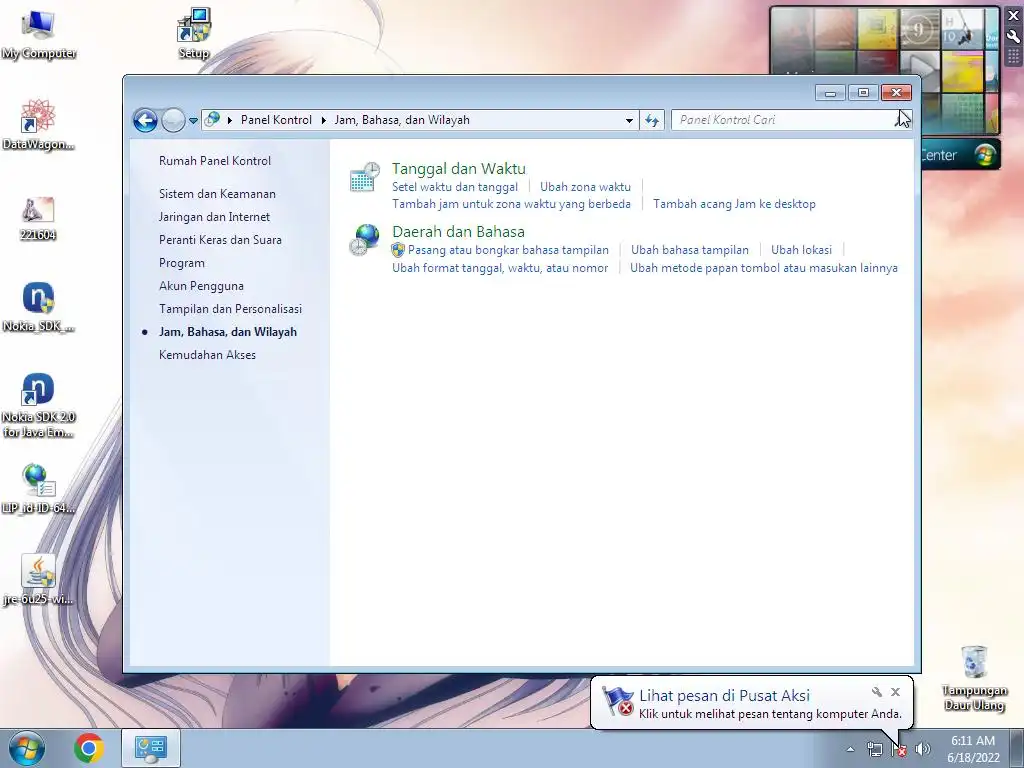The image size is (1024, 768).
Task: Select the Setup desktop icon
Action: pyautogui.click(x=194, y=34)
